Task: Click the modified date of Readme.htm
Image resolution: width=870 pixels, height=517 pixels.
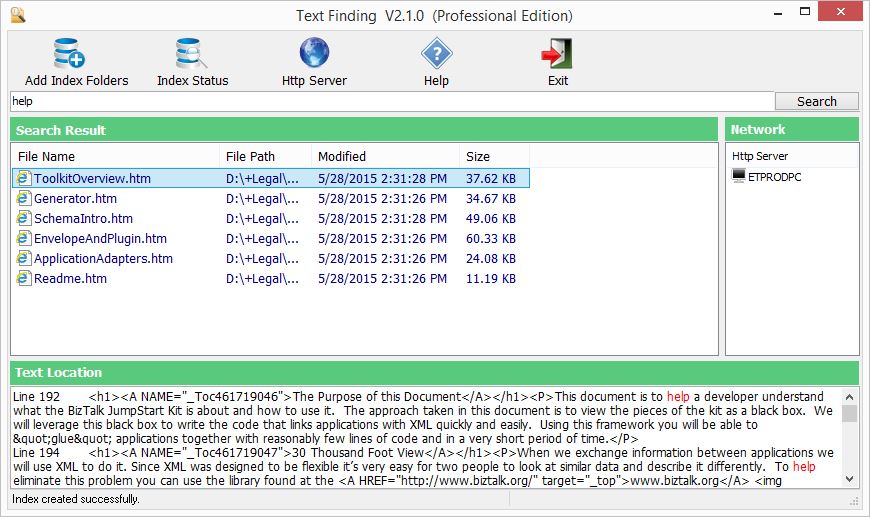Action: coord(382,278)
